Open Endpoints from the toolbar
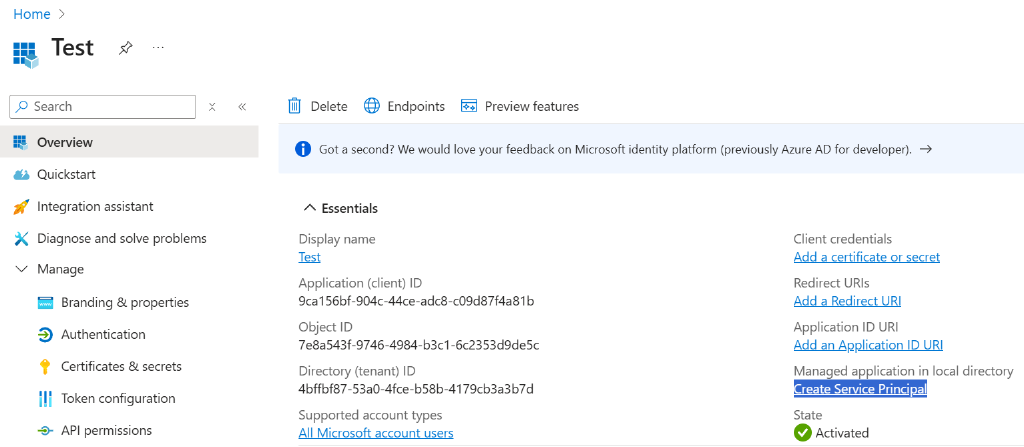This screenshot has height=447, width=1024. click(x=404, y=106)
